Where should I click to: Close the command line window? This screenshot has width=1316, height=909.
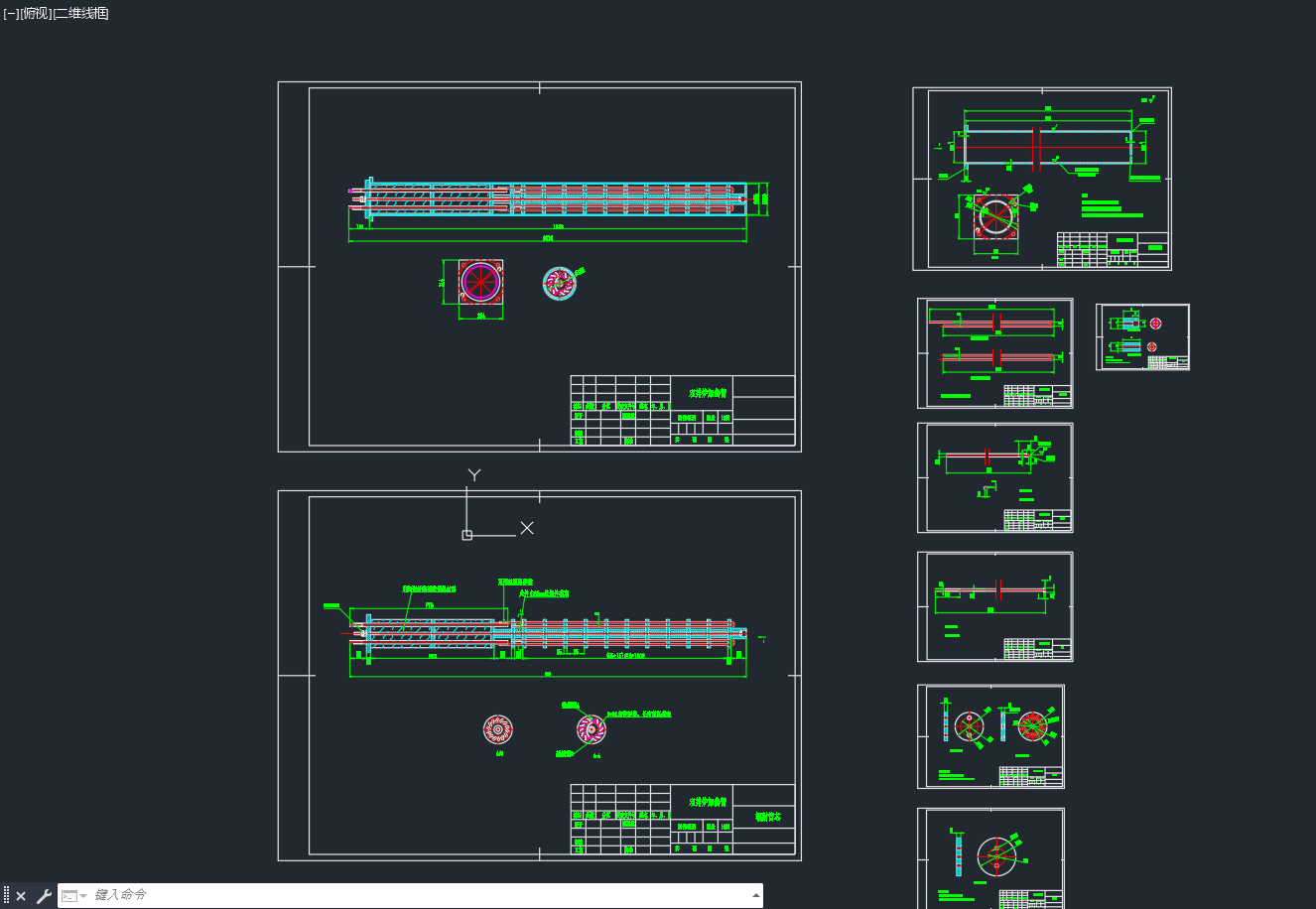click(x=21, y=896)
